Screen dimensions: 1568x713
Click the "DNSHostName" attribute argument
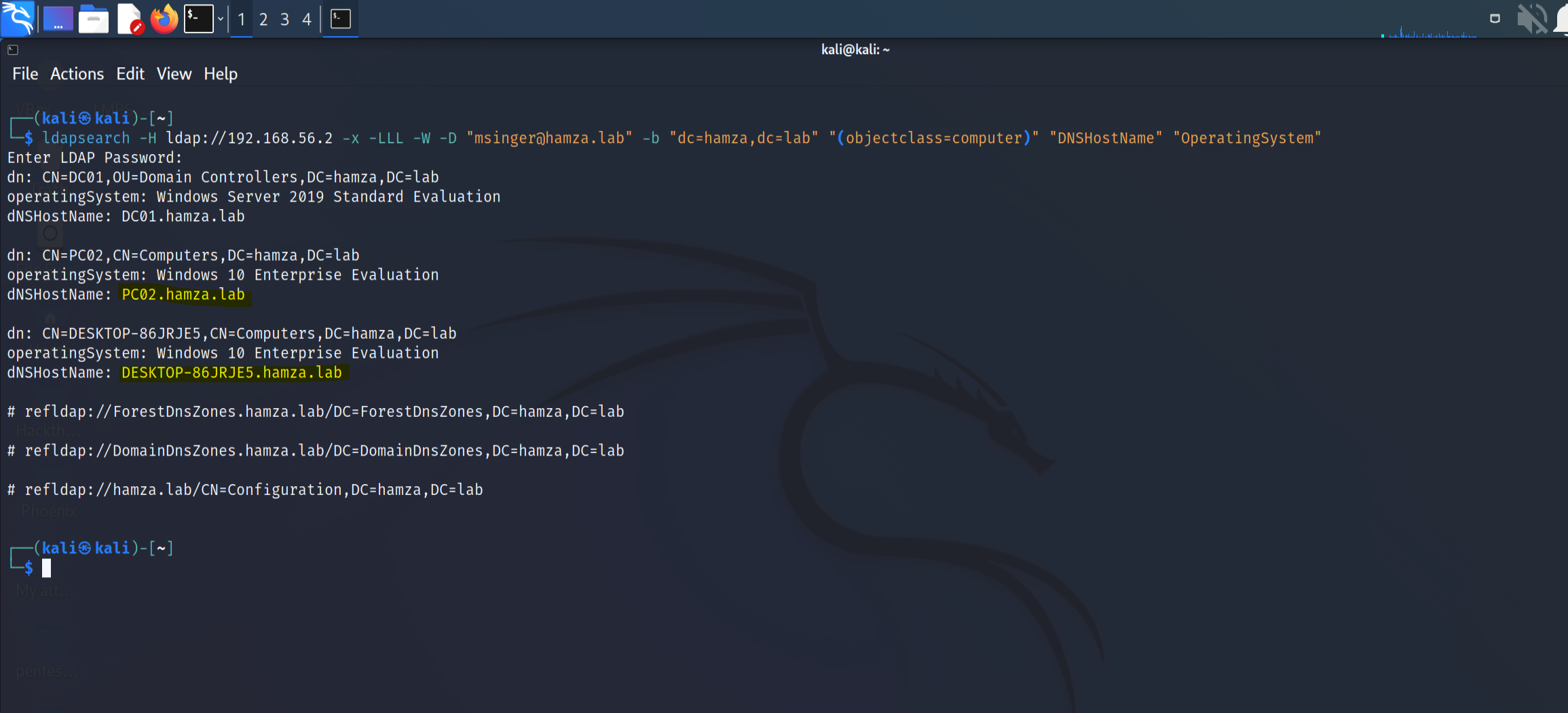(1106, 138)
